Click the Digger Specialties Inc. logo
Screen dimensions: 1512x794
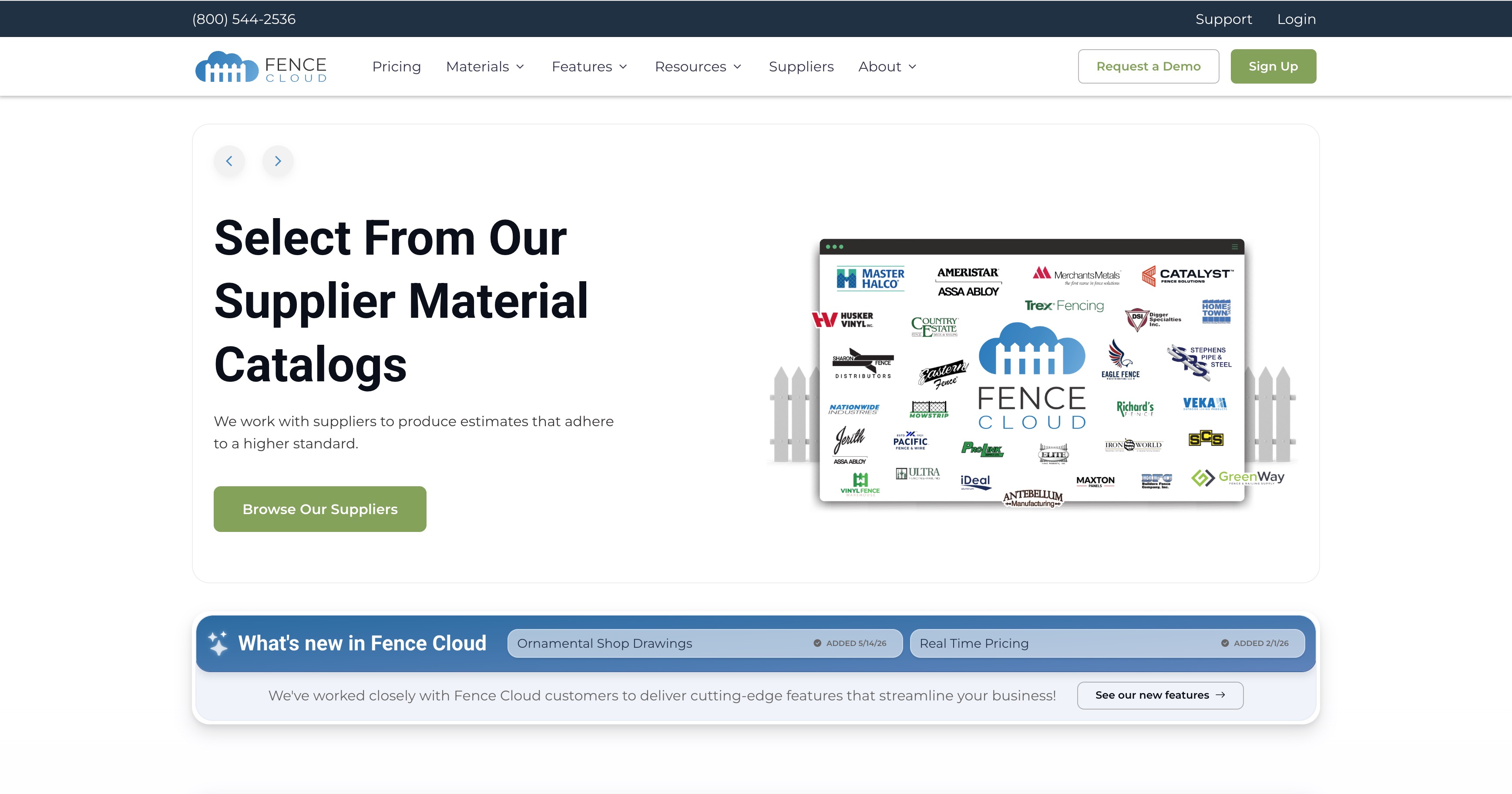(x=1153, y=320)
